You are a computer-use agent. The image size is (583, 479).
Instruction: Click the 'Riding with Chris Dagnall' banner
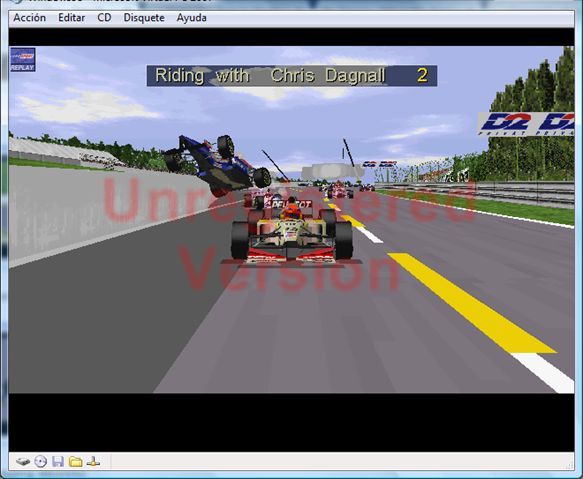(292, 76)
